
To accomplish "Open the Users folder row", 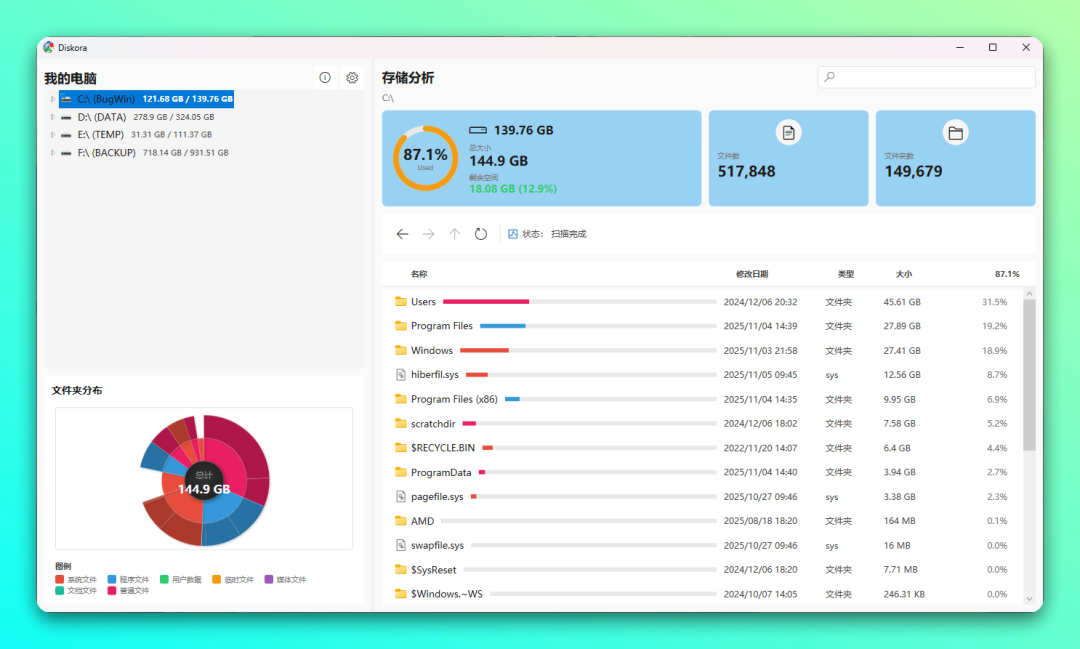I will click(423, 302).
